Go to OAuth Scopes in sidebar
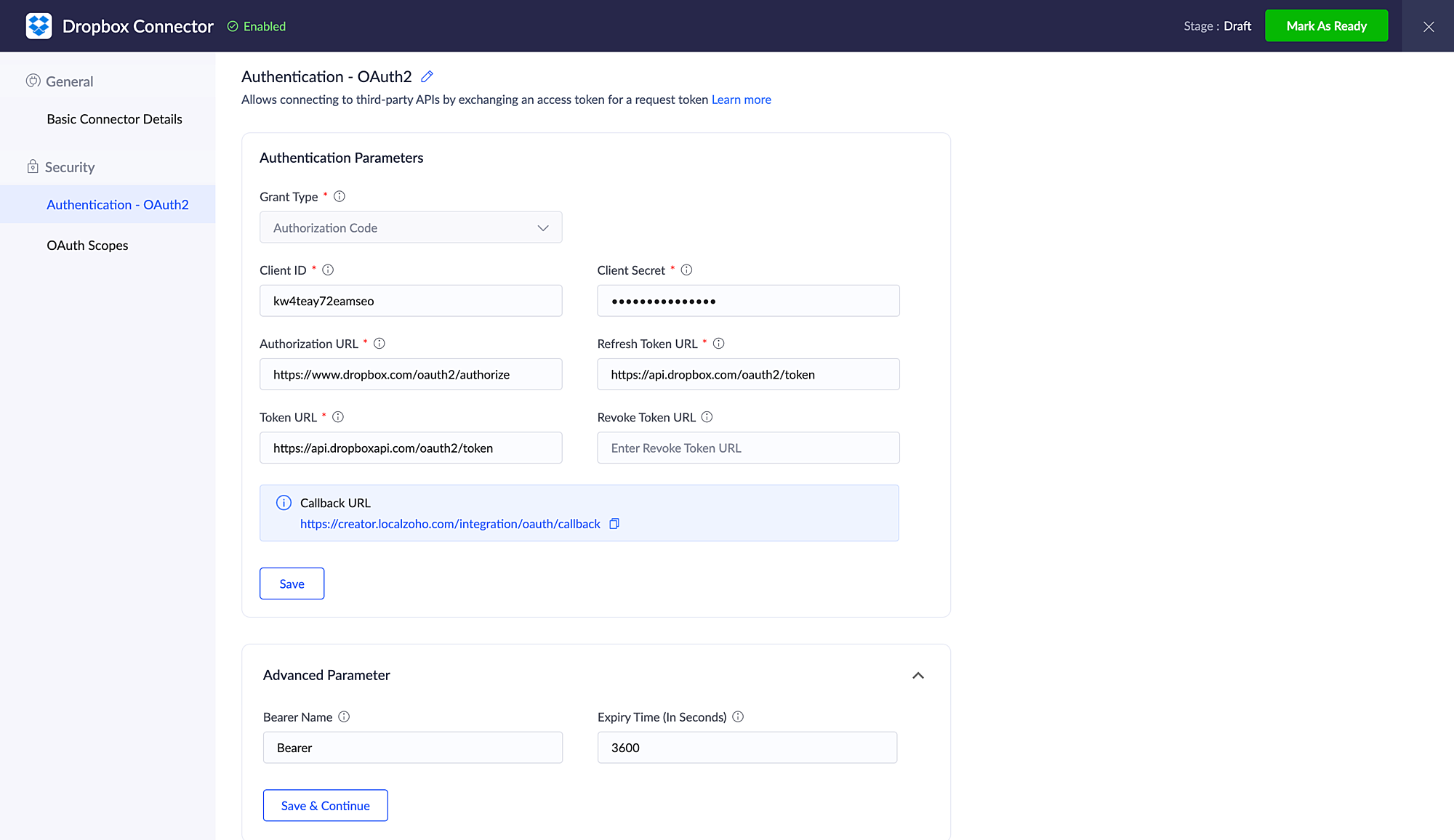Viewport: 1454px width, 840px height. (87, 246)
